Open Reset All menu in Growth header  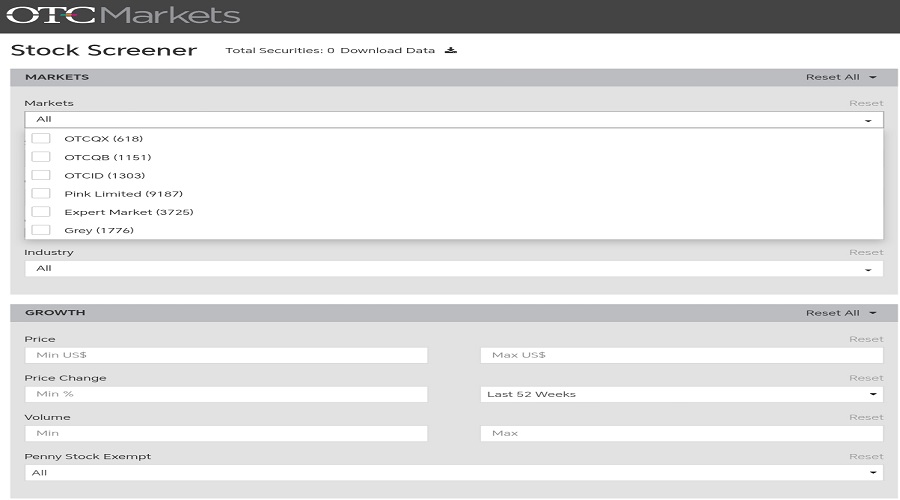point(840,313)
